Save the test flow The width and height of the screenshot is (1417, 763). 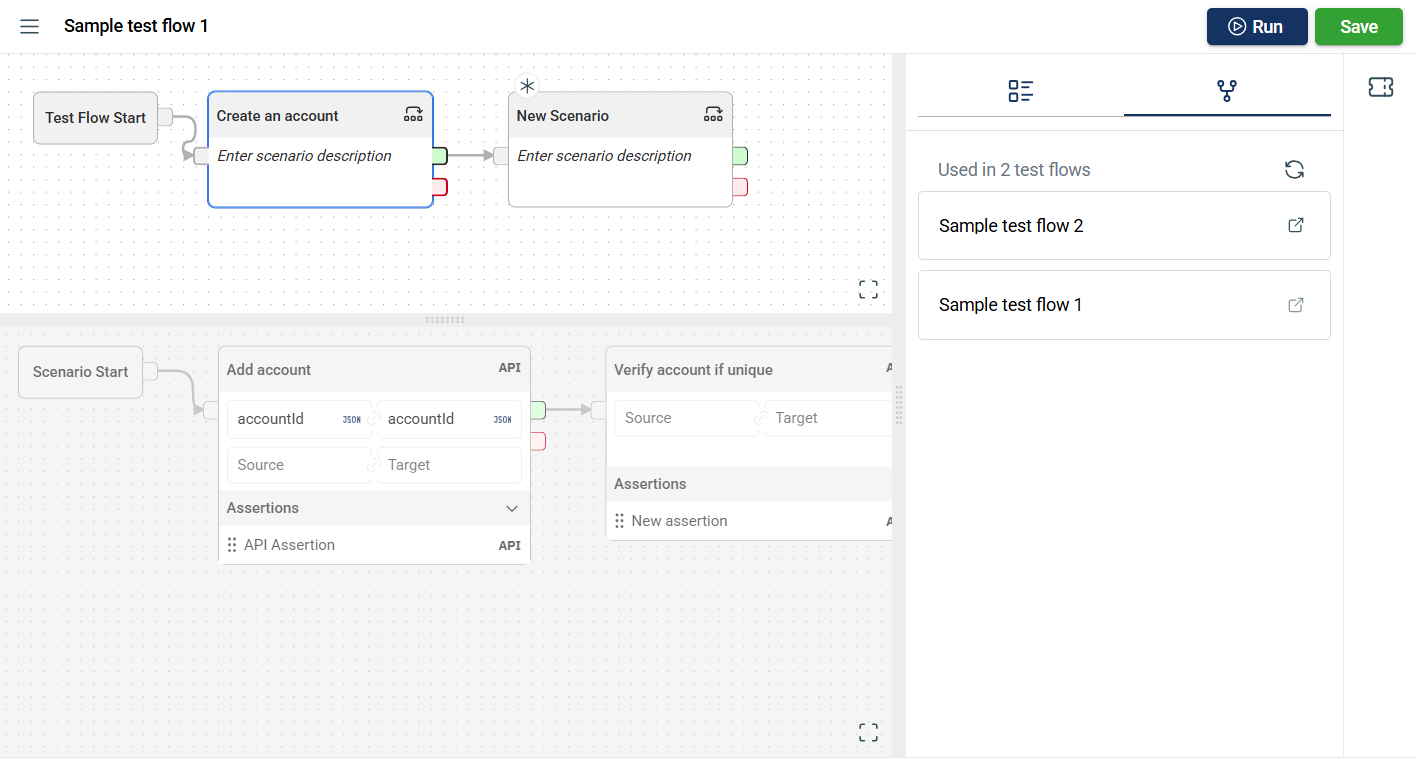click(1358, 27)
